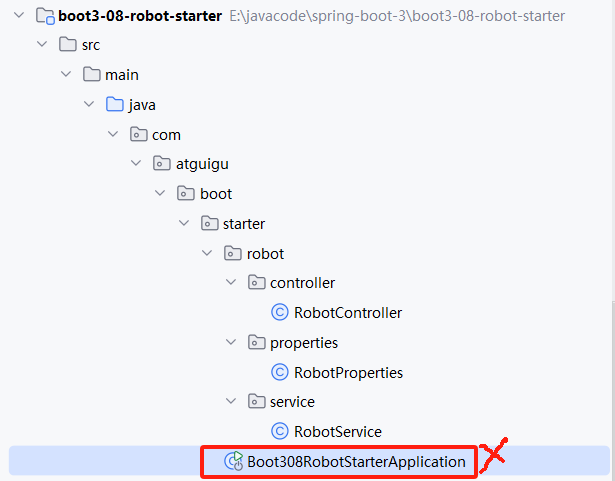Collapse the atguigu package chevron
Viewport: 615px width, 481px height.
click(136, 163)
